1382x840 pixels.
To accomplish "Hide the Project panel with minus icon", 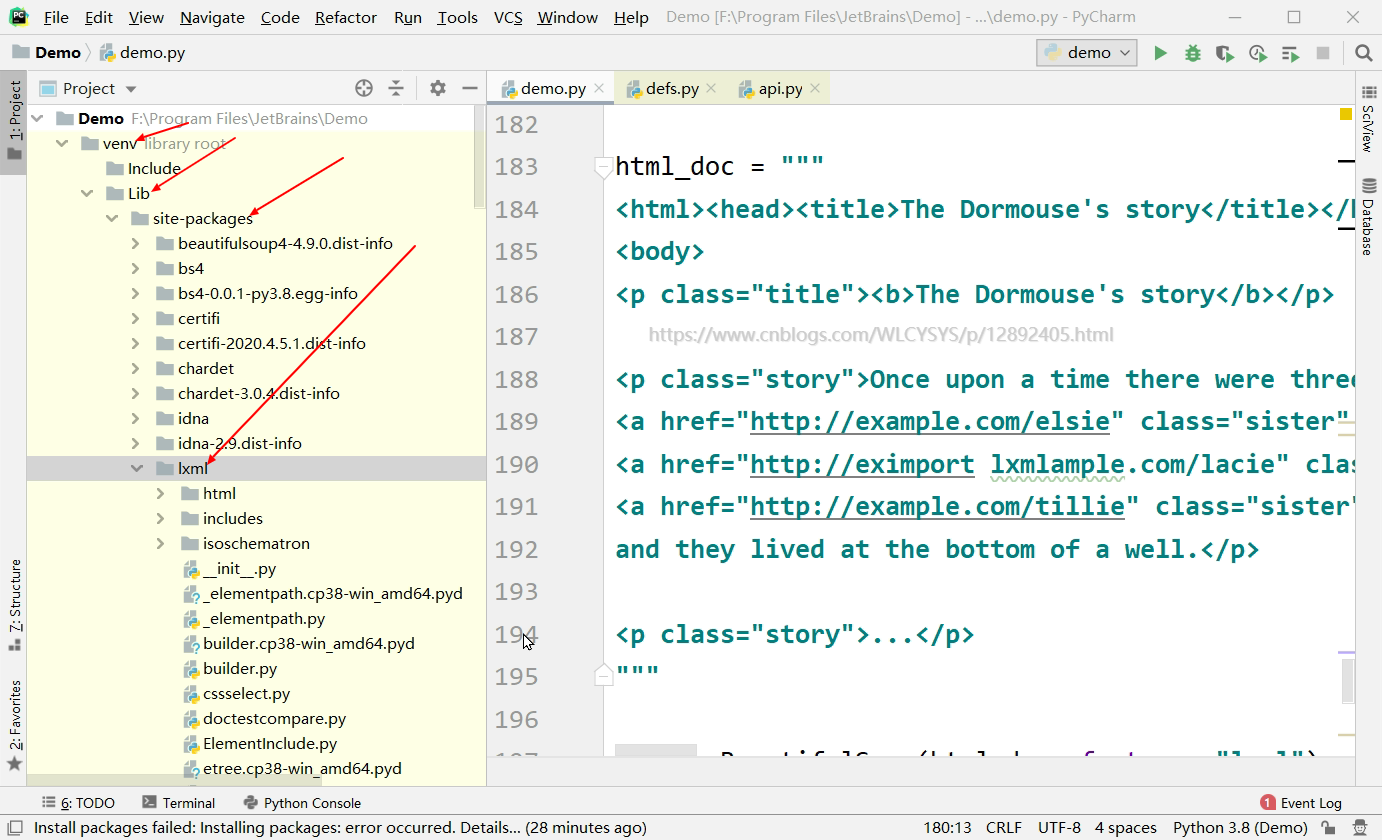I will coord(469,88).
